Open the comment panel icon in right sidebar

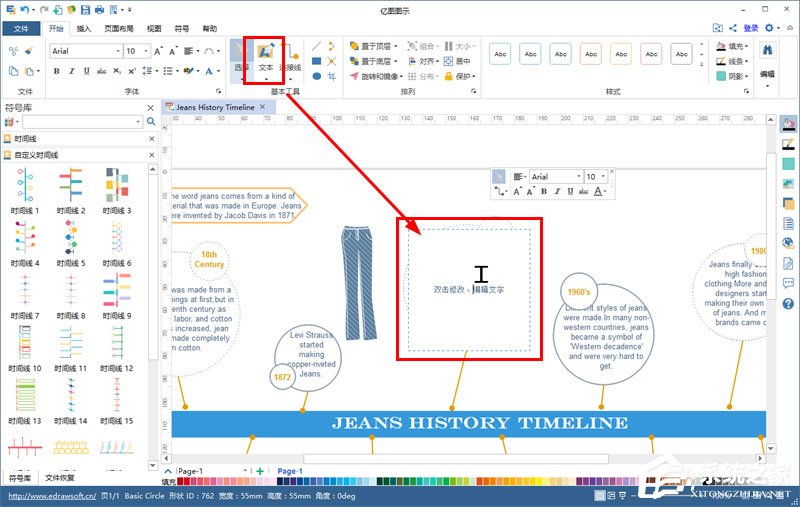click(788, 283)
